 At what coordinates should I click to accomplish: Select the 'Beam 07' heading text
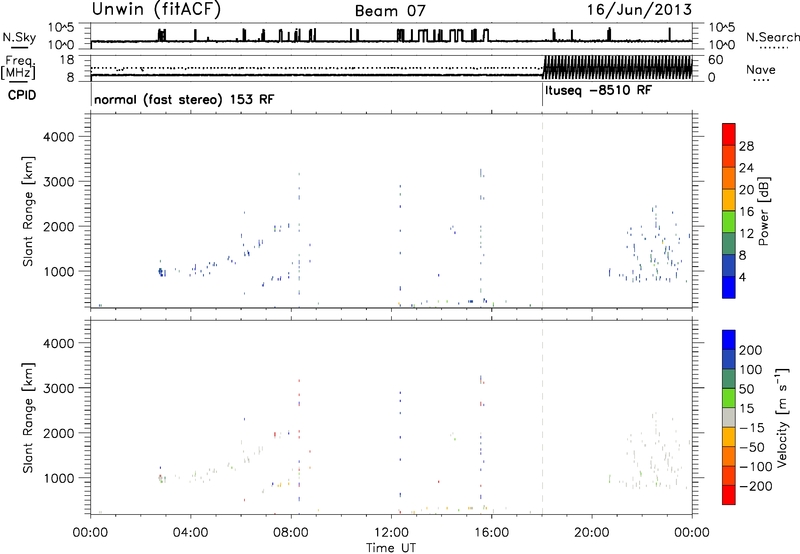point(390,11)
